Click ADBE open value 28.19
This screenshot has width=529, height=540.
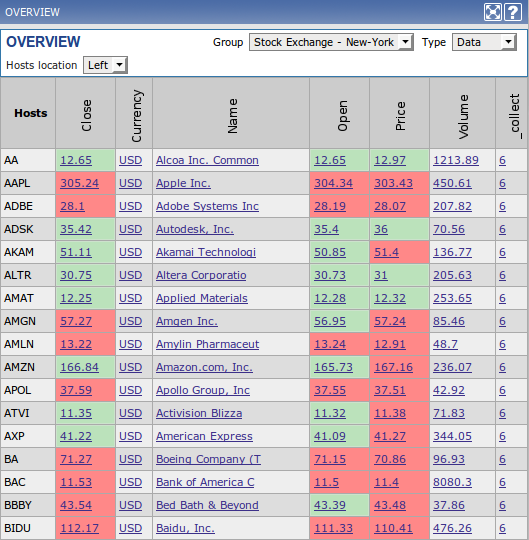coord(330,206)
